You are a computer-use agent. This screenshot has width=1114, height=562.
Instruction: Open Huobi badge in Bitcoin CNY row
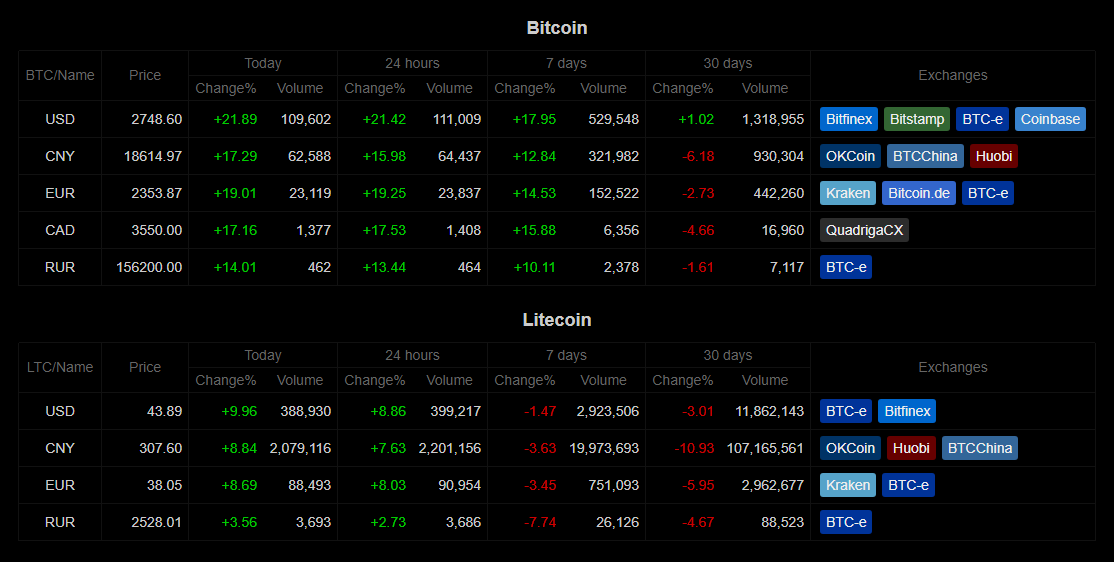pyautogui.click(x=994, y=156)
